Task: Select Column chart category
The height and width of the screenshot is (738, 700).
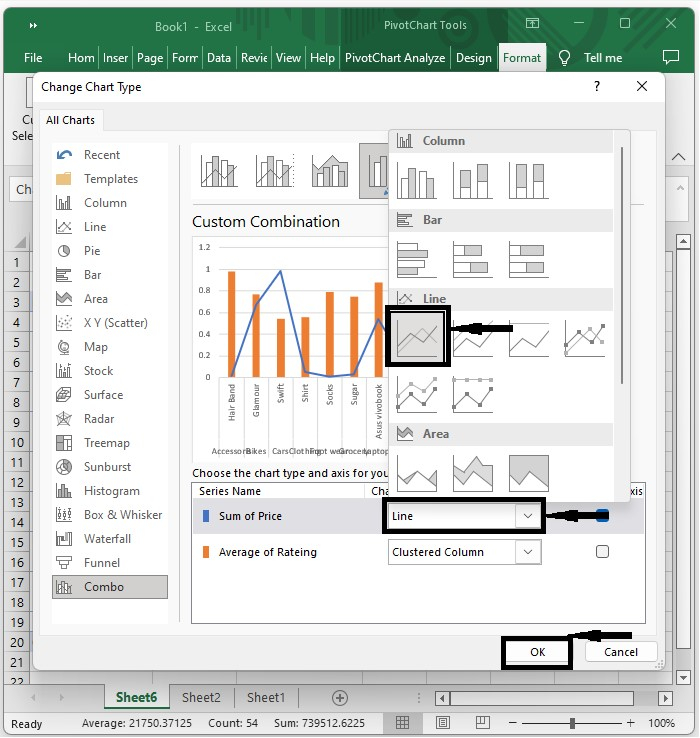Action: [x=109, y=203]
